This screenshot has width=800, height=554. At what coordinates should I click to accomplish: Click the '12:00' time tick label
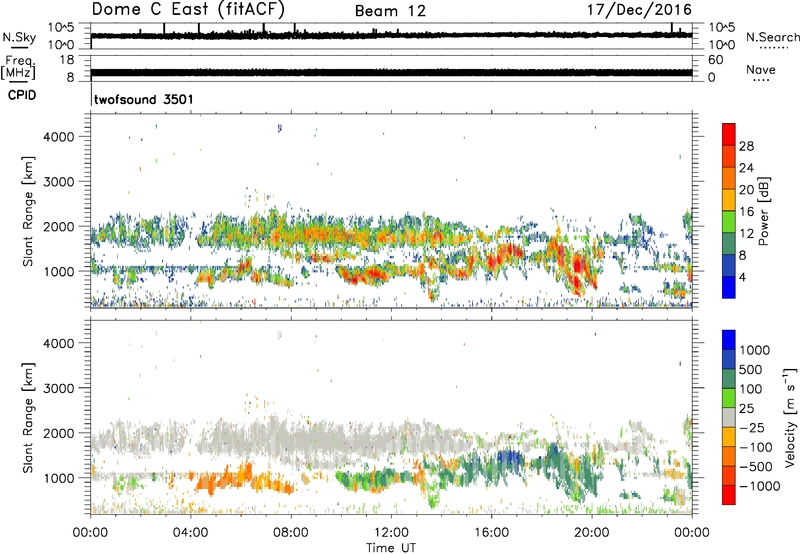tap(391, 533)
